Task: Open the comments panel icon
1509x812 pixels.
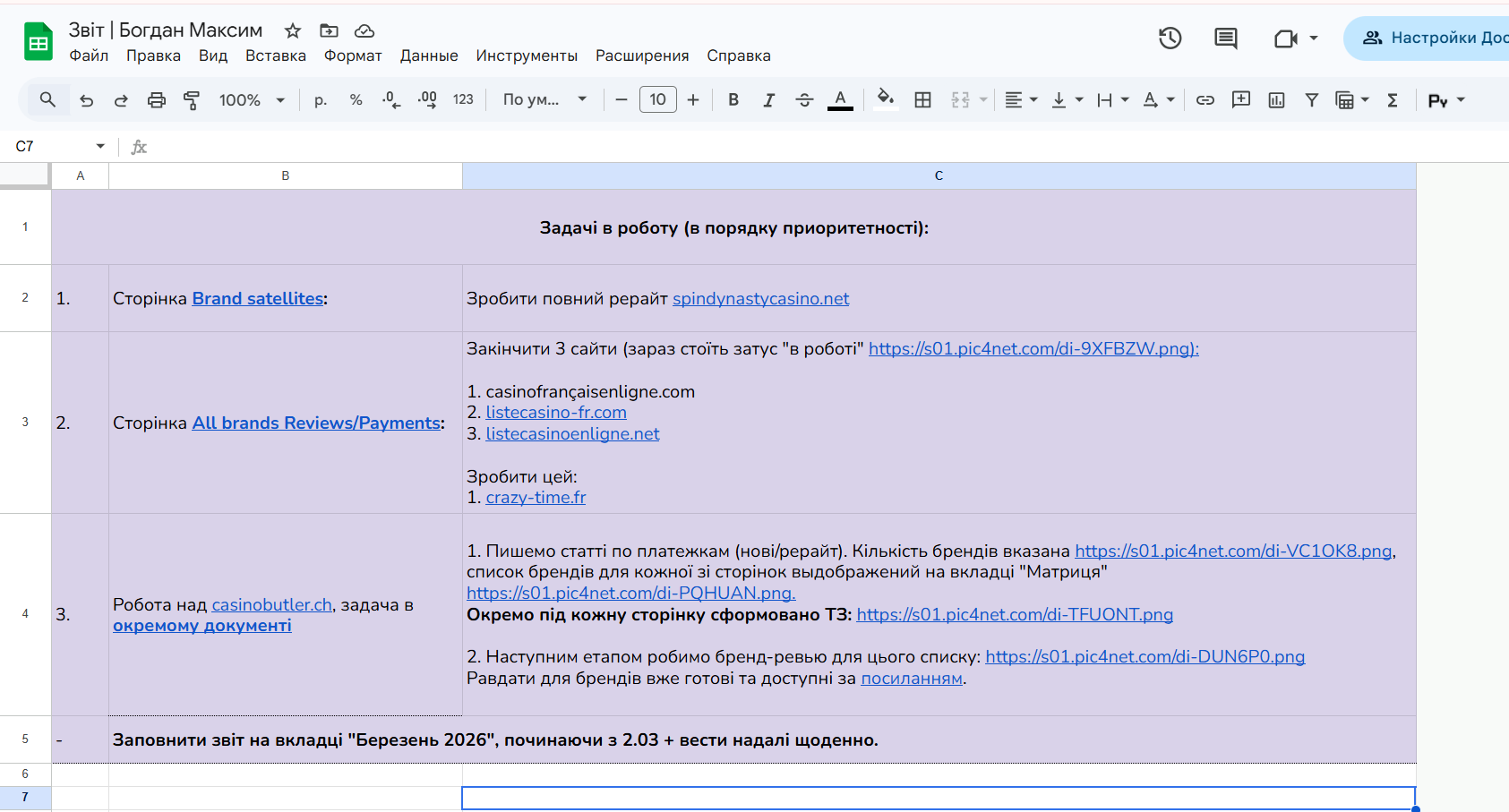Action: pos(1225,38)
